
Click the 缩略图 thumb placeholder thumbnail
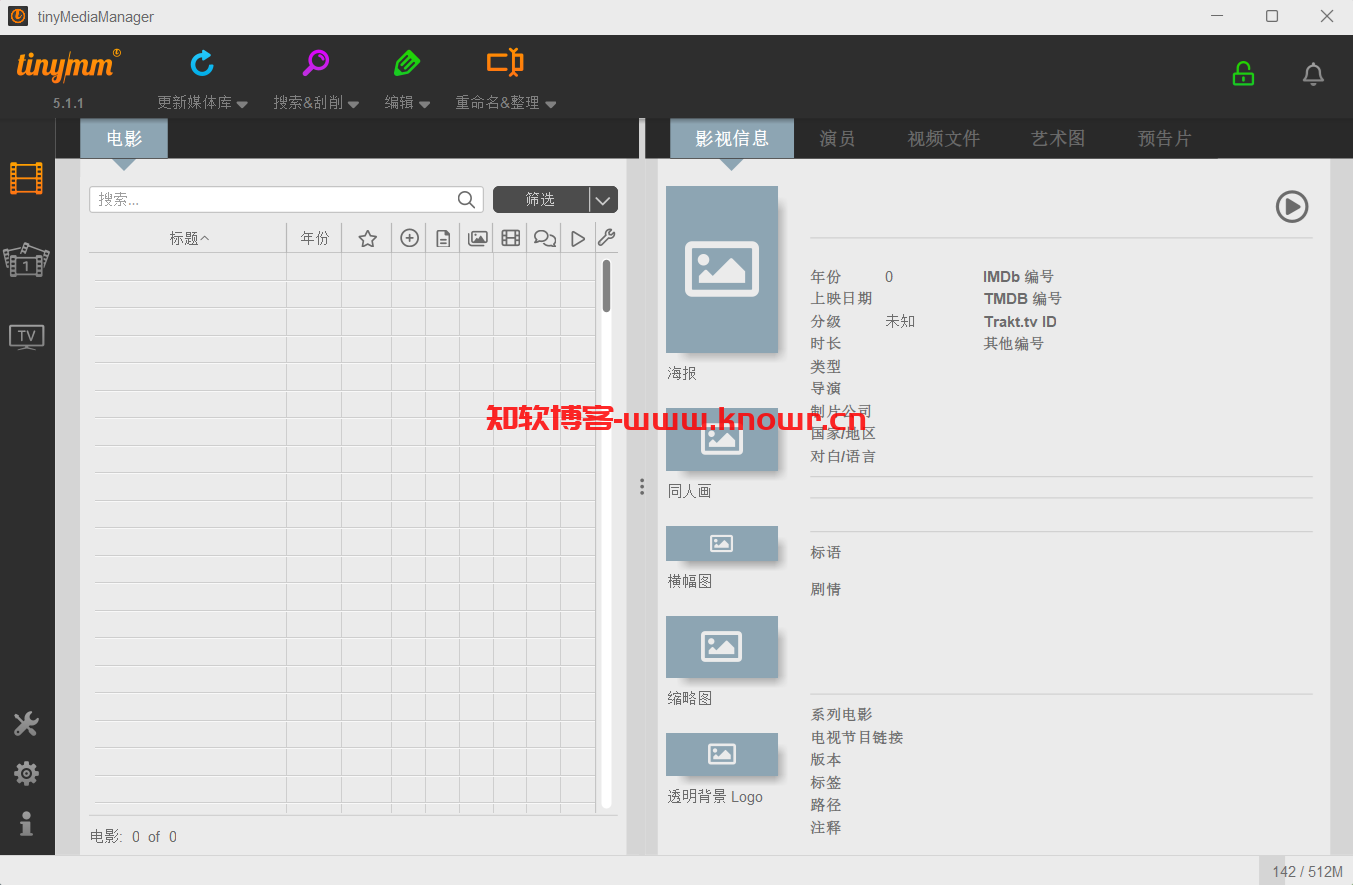(722, 647)
